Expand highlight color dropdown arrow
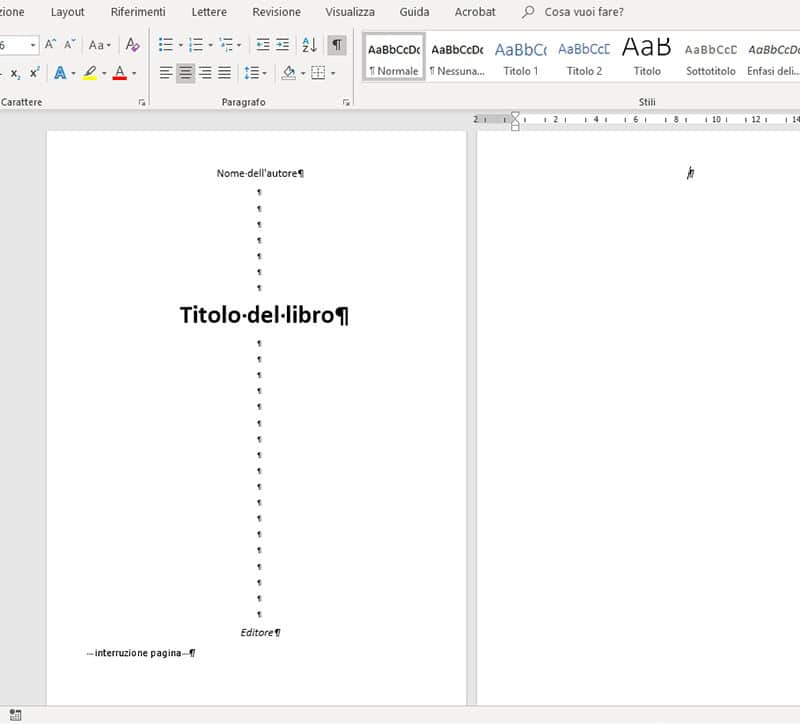This screenshot has width=800, height=724. click(x=104, y=73)
